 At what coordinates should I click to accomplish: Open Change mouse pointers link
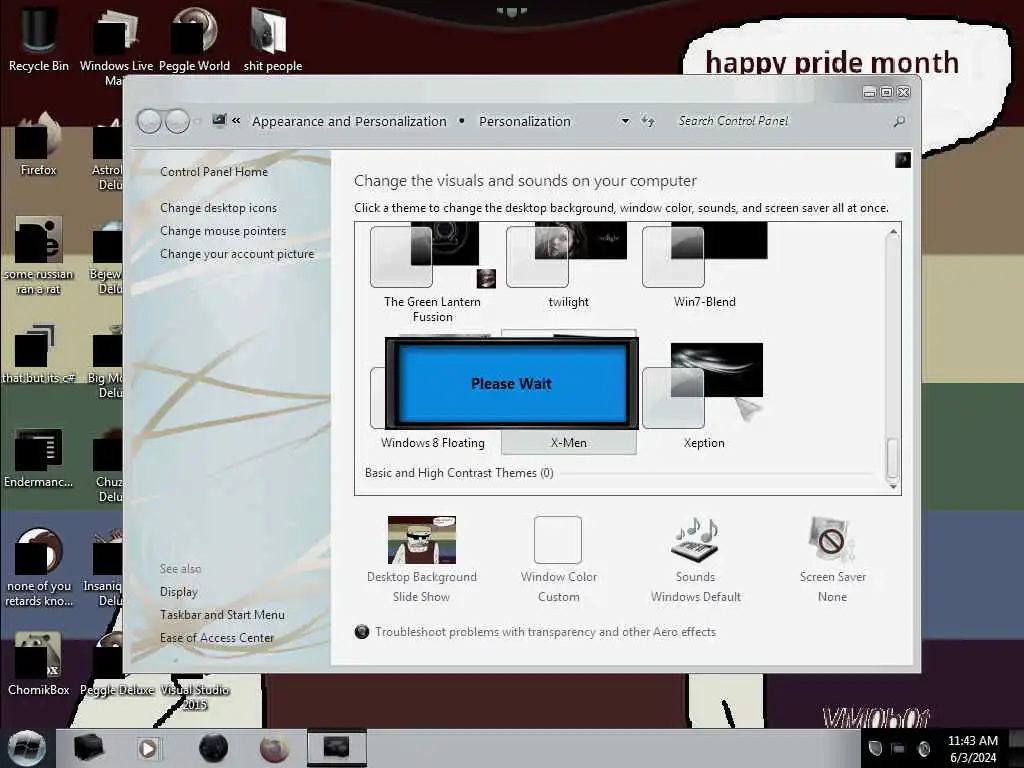pos(223,231)
